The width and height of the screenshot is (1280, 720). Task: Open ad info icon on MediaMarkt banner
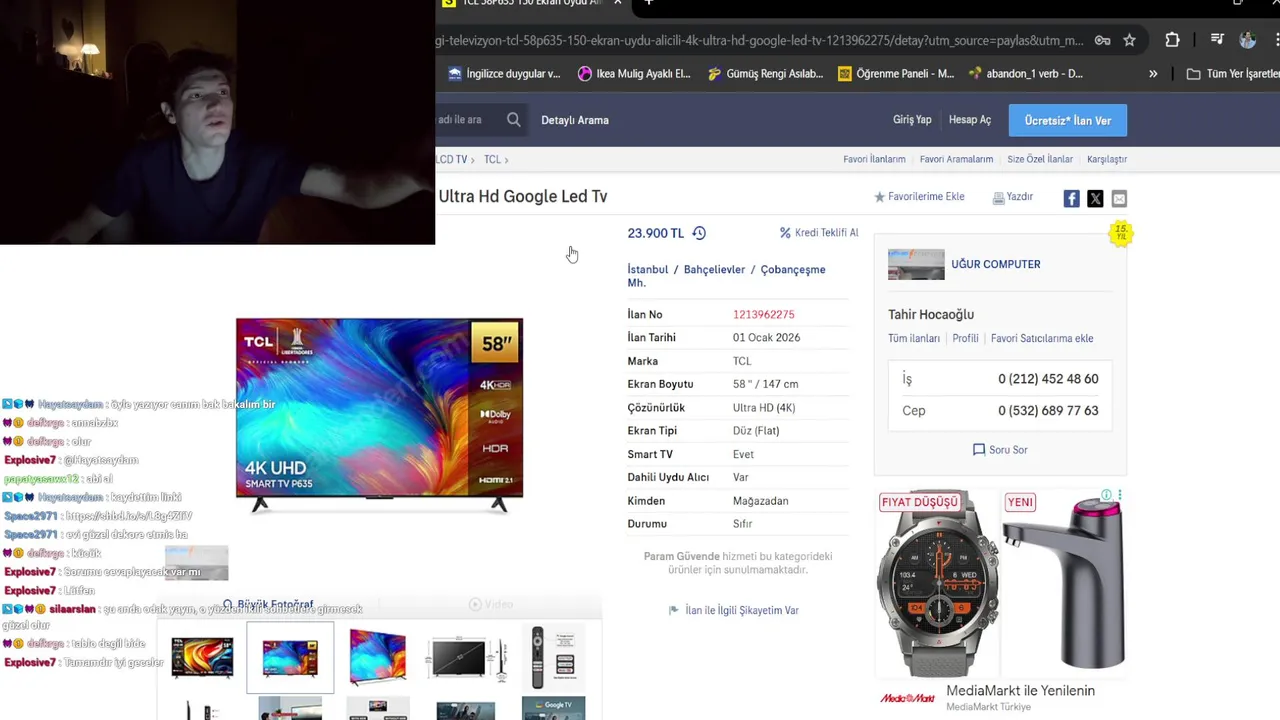coord(1106,496)
